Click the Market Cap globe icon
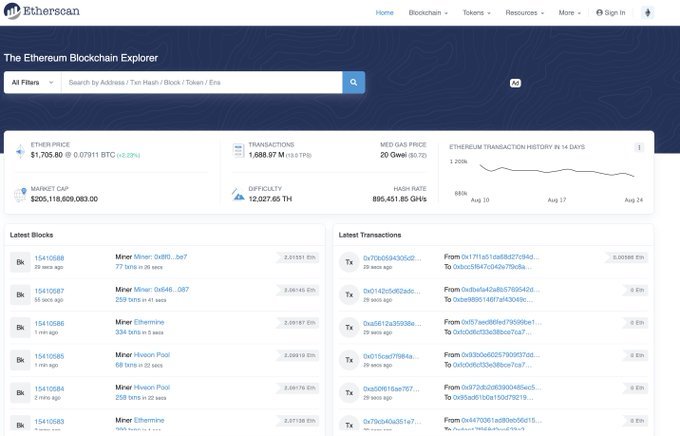Viewport: 680px width, 436px height. [x=20, y=195]
